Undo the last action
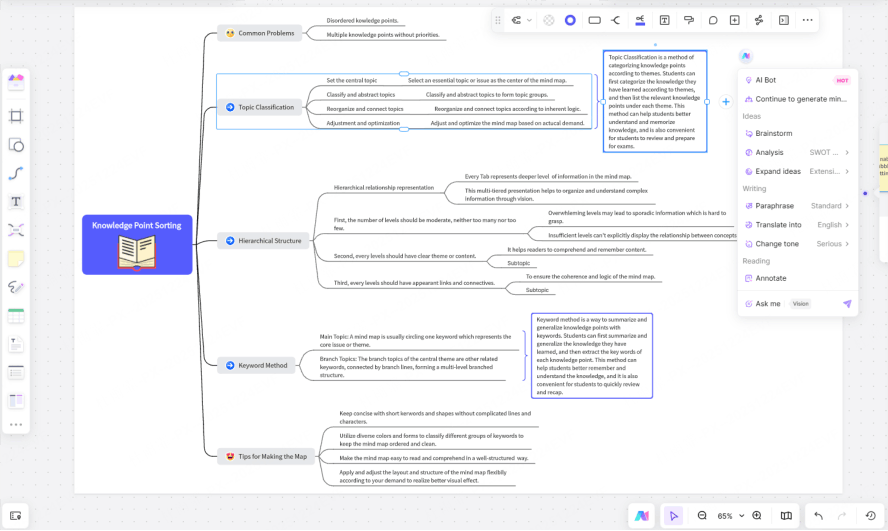888x531 pixels. click(818, 516)
